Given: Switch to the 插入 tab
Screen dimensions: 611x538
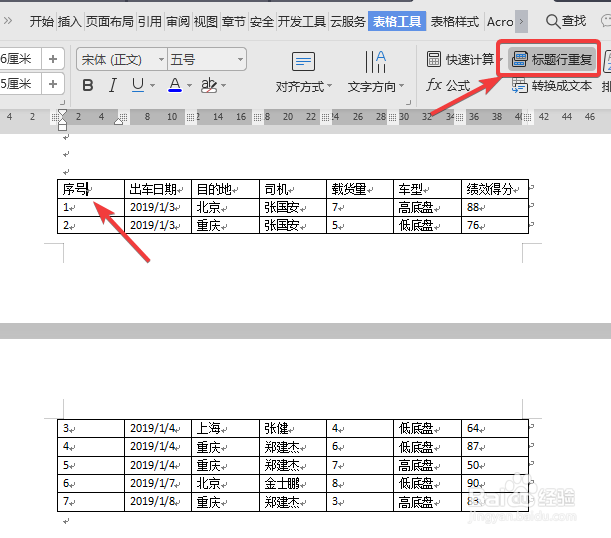Looking at the screenshot, I should pos(69,21).
